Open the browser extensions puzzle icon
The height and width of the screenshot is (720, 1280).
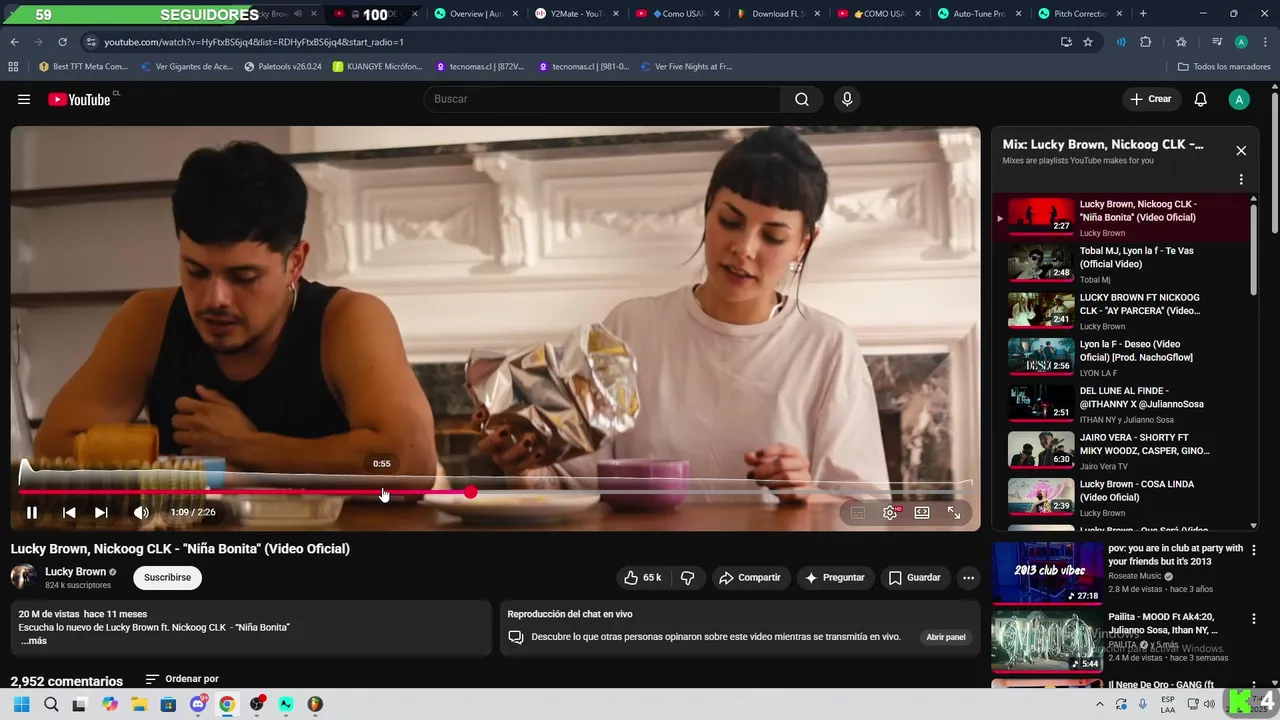click(1146, 42)
